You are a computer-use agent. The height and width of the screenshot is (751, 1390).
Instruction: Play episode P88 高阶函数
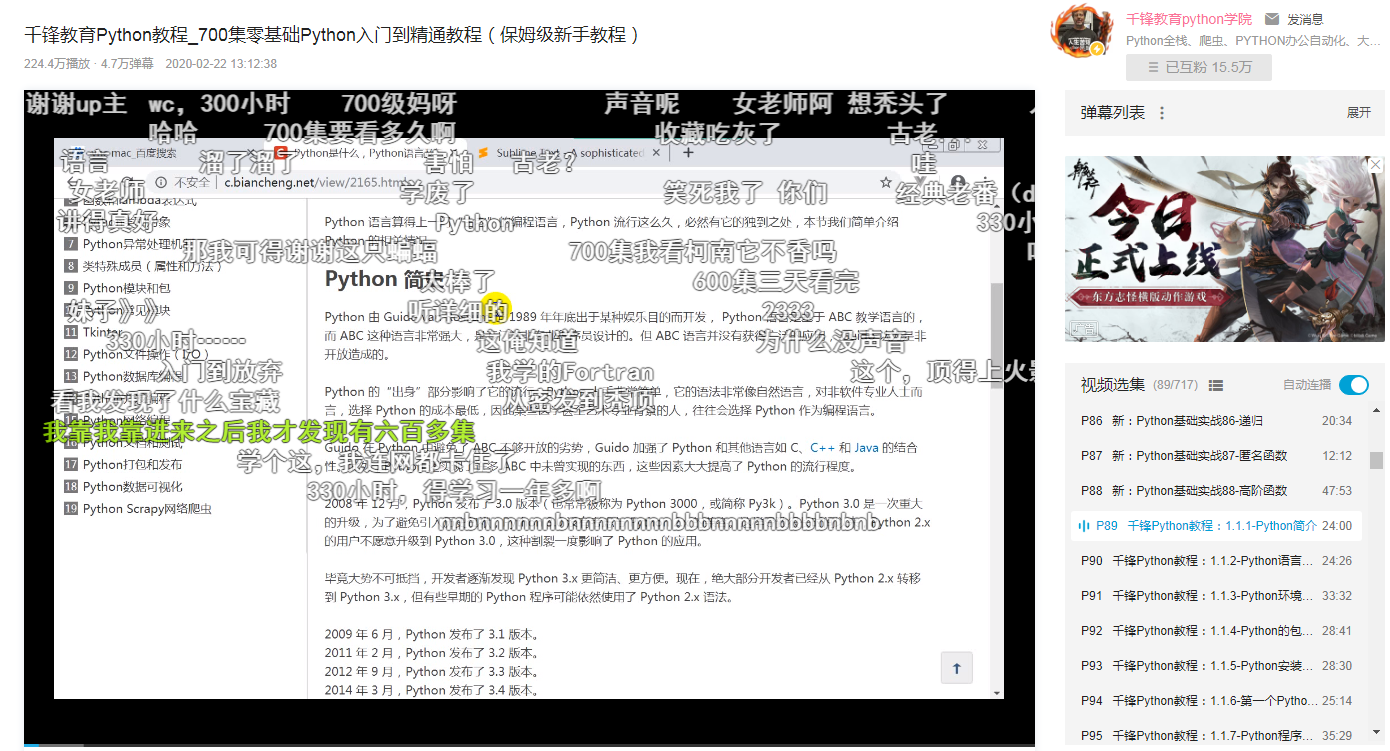pyautogui.click(x=1217, y=491)
